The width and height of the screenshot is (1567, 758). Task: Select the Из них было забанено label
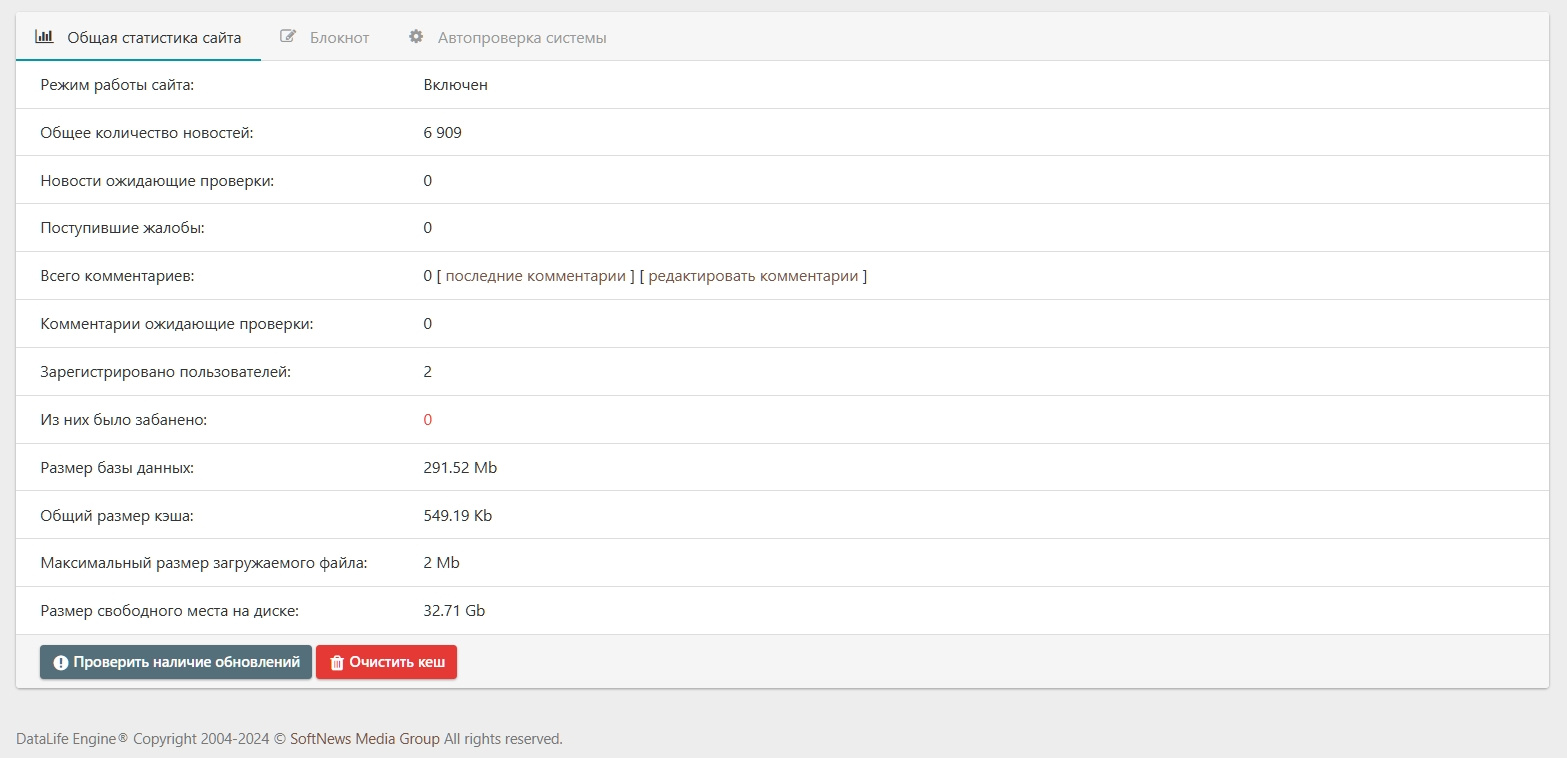point(124,420)
